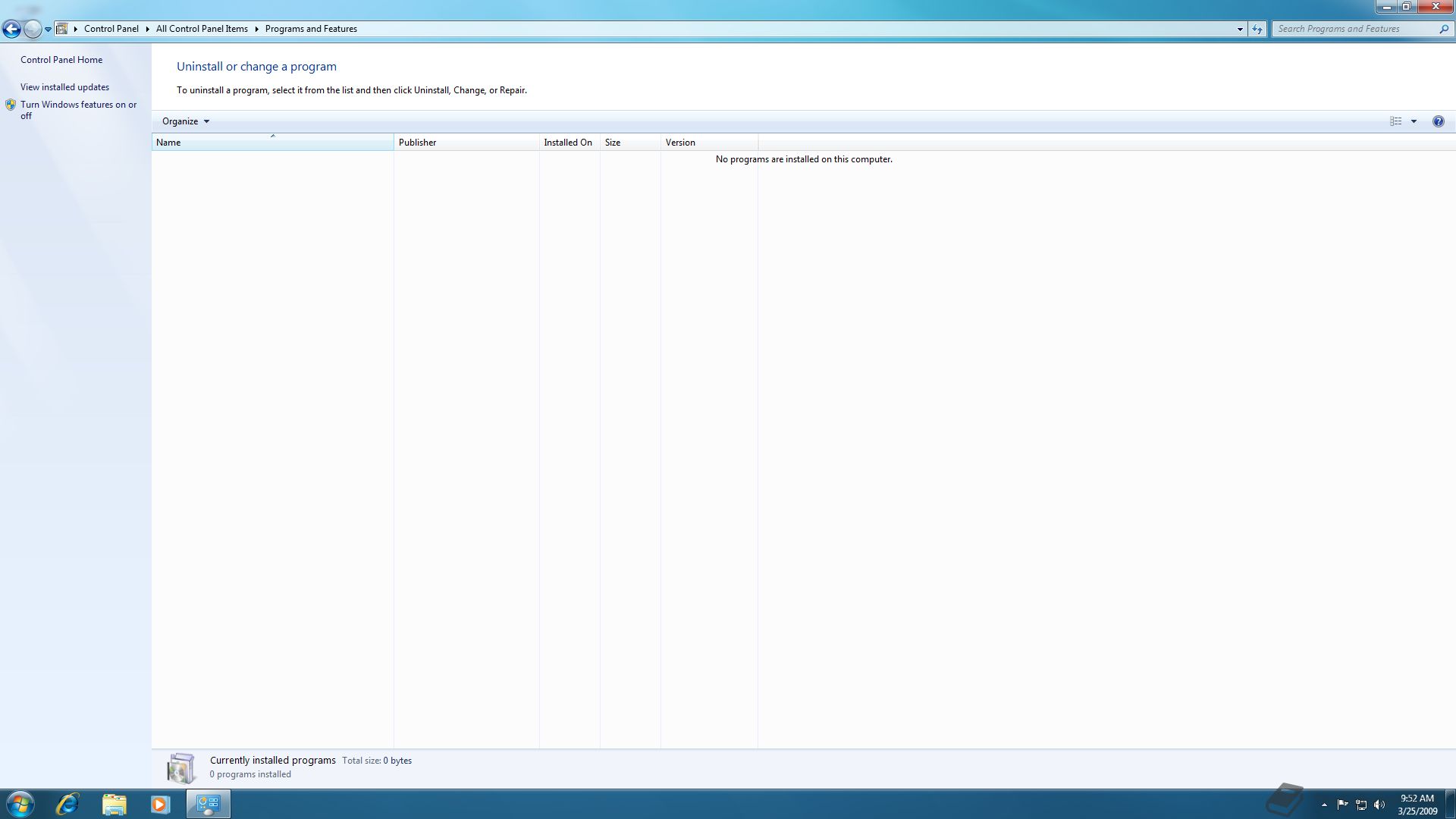Click the Control Panel icon in address bar
This screenshot has height=819, width=1456.
(x=62, y=29)
